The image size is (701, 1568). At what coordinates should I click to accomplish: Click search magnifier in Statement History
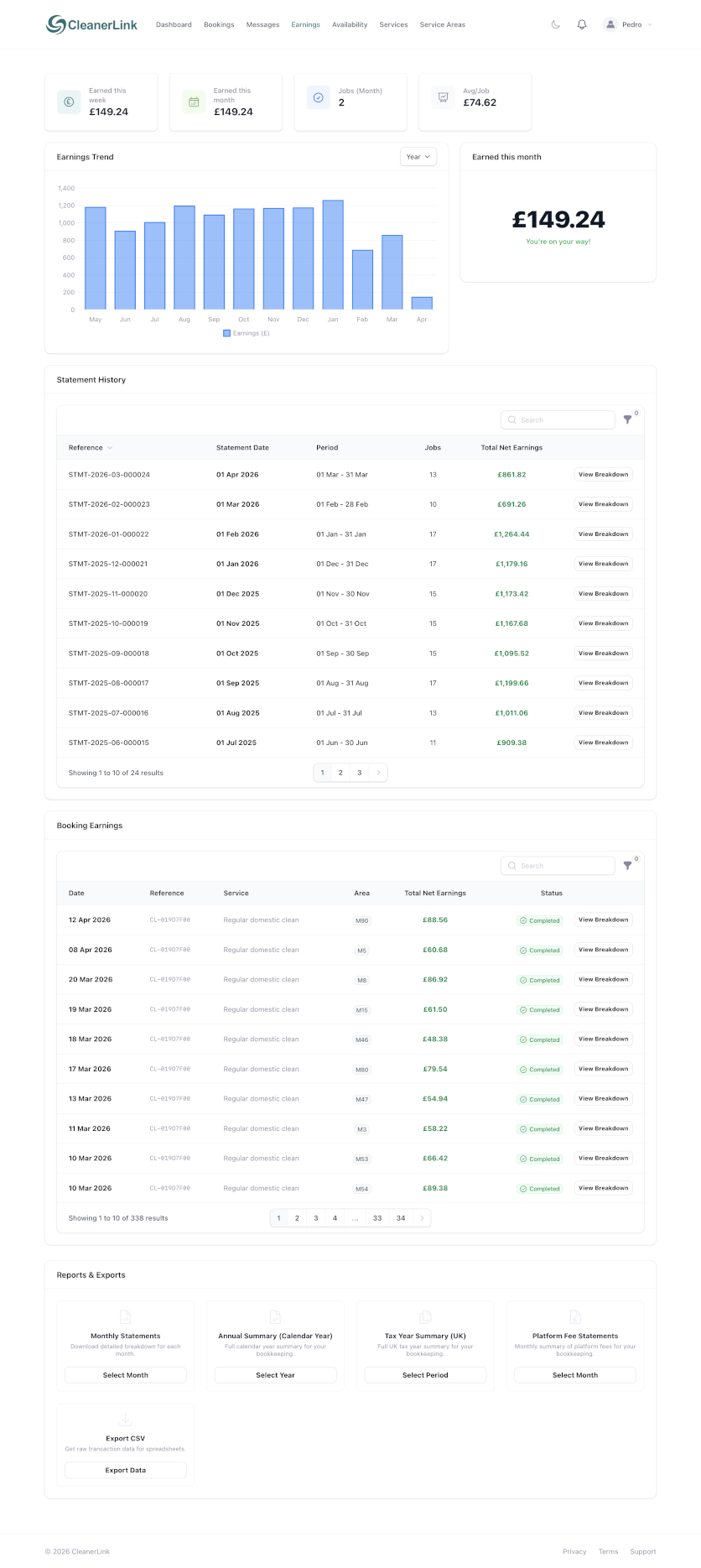pos(512,419)
